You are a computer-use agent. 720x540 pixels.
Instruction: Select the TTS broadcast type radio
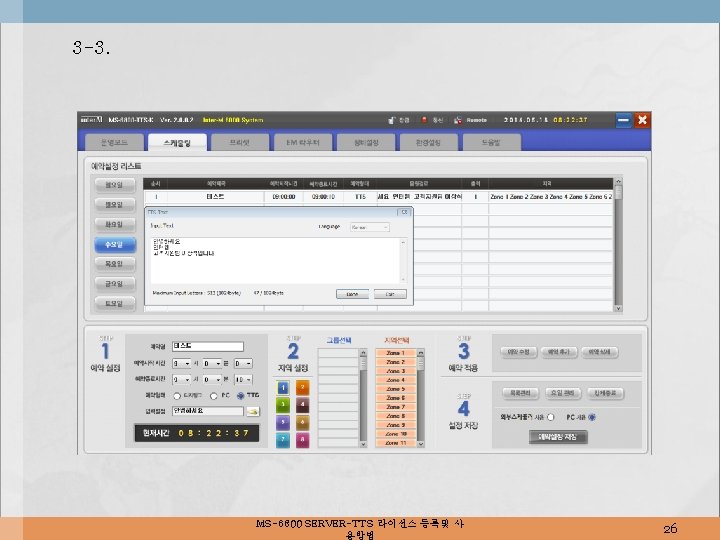(240, 396)
